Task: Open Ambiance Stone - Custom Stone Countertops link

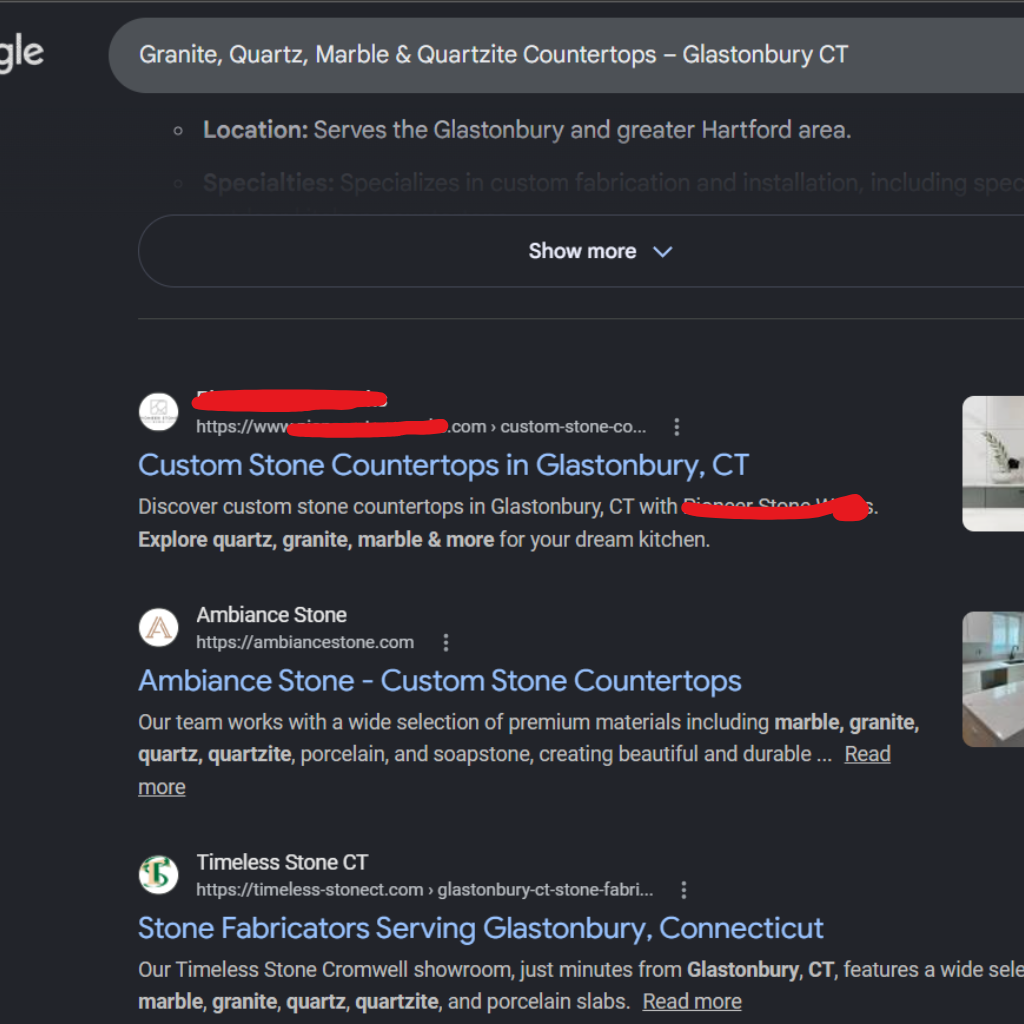Action: [440, 681]
